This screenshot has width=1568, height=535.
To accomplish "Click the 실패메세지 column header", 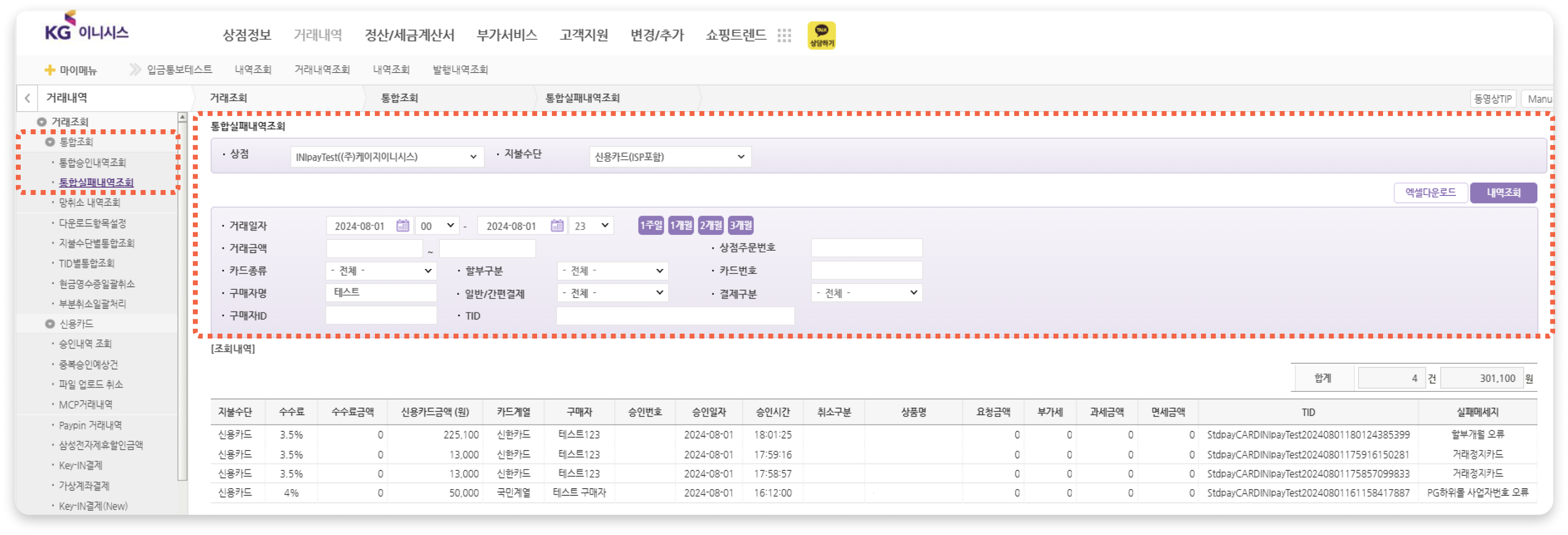I will [1477, 413].
